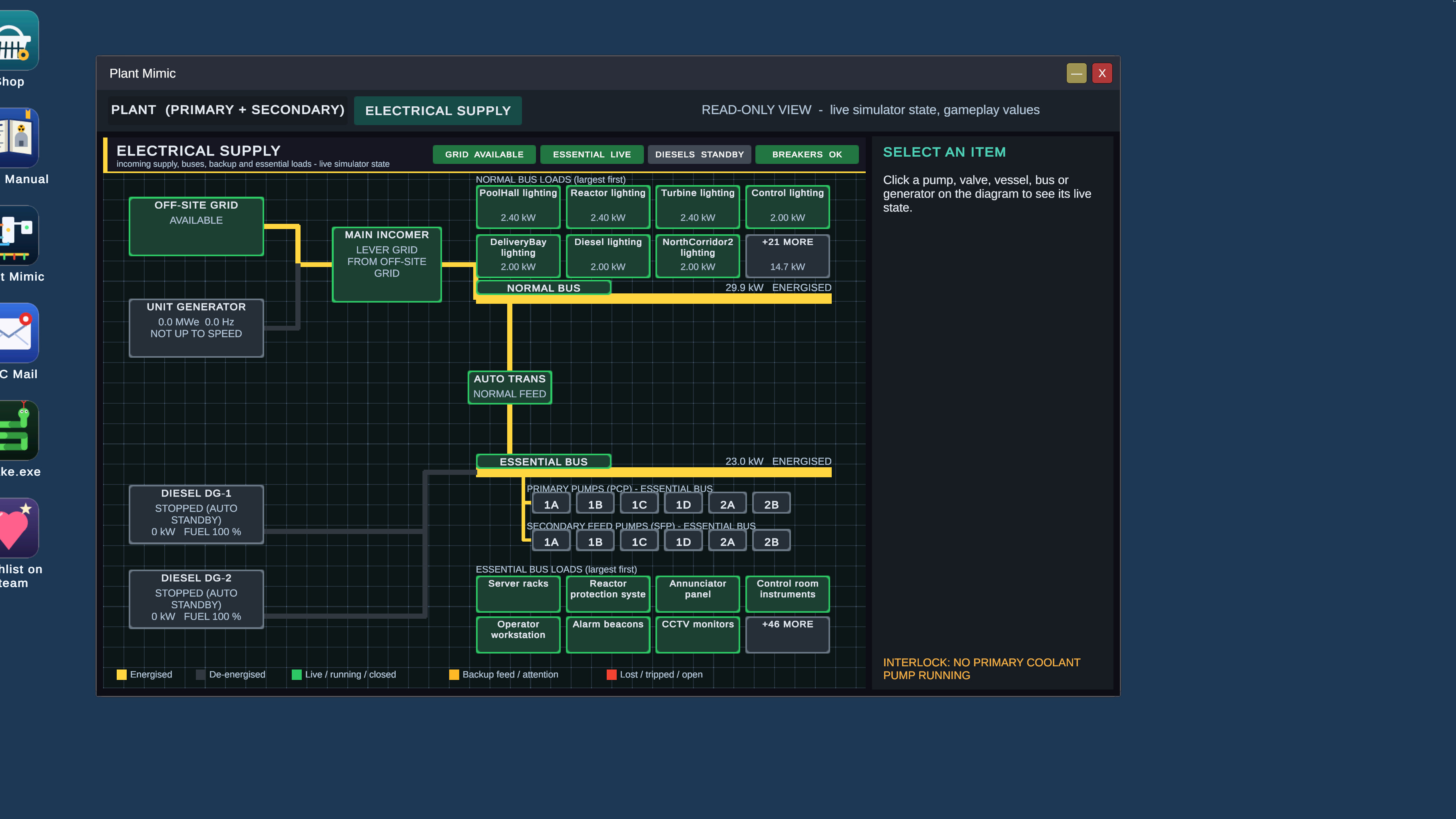Open the wishlist heart desktop icon
Screen dimensions: 1456x819
19,528
